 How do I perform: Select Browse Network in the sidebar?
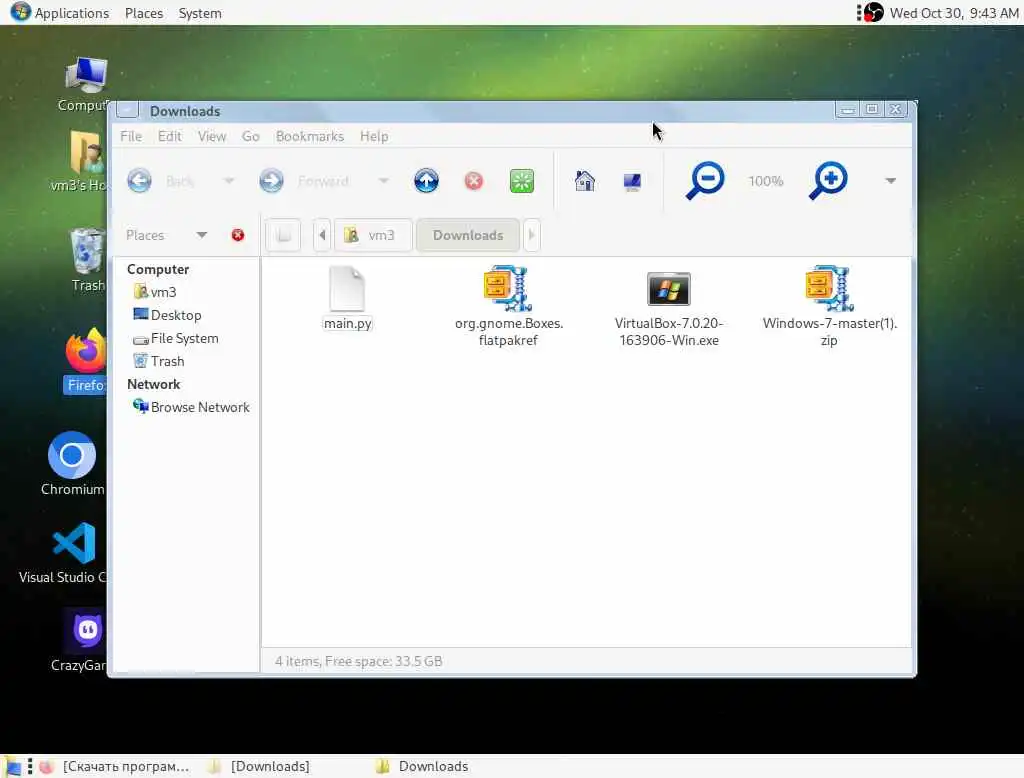click(191, 407)
